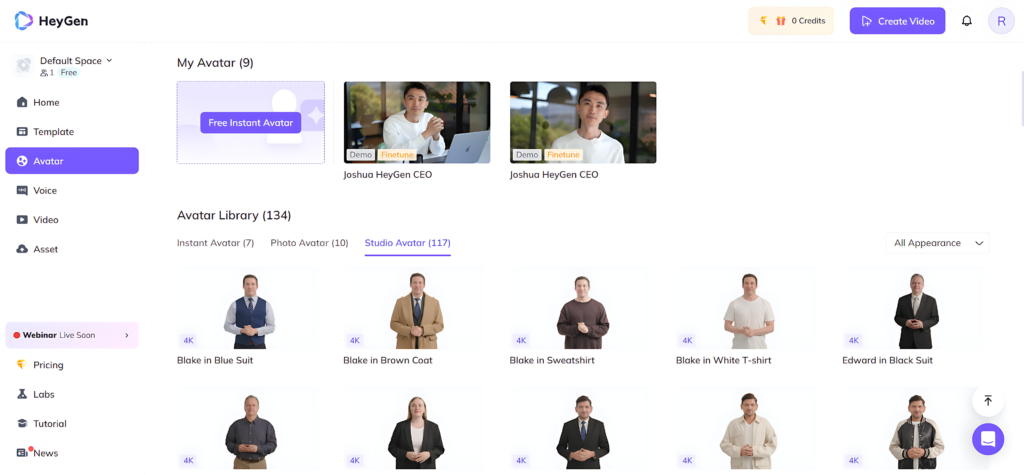The height and width of the screenshot is (475, 1024).
Task: Click the gift icon in credits badge
Action: [x=780, y=21]
